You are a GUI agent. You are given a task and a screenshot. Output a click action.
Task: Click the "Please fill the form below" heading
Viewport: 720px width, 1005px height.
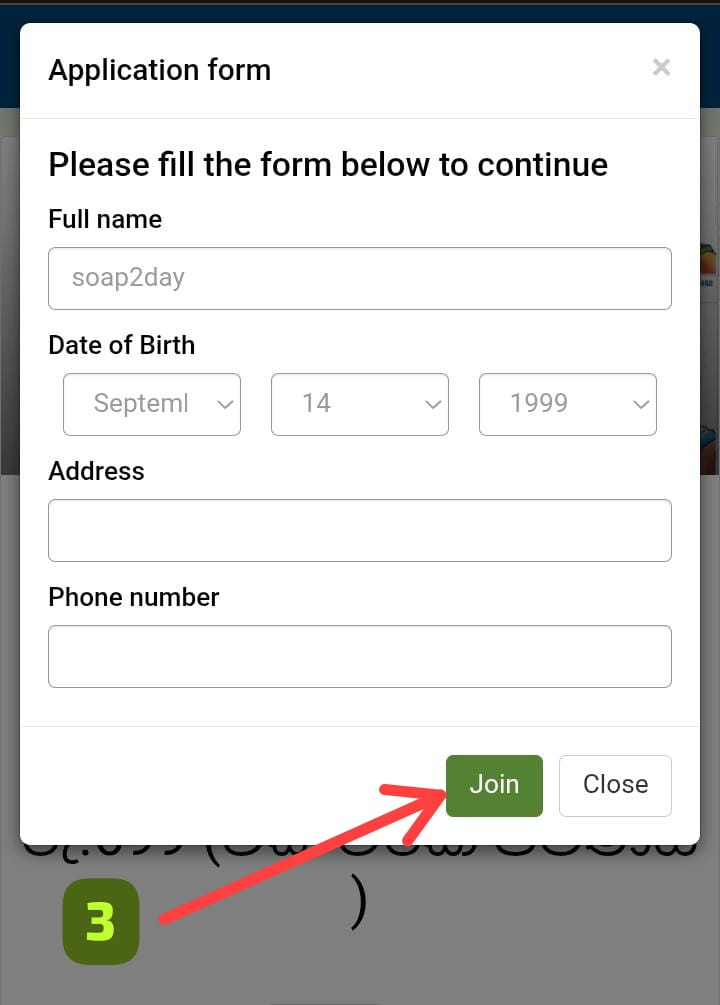coord(328,164)
